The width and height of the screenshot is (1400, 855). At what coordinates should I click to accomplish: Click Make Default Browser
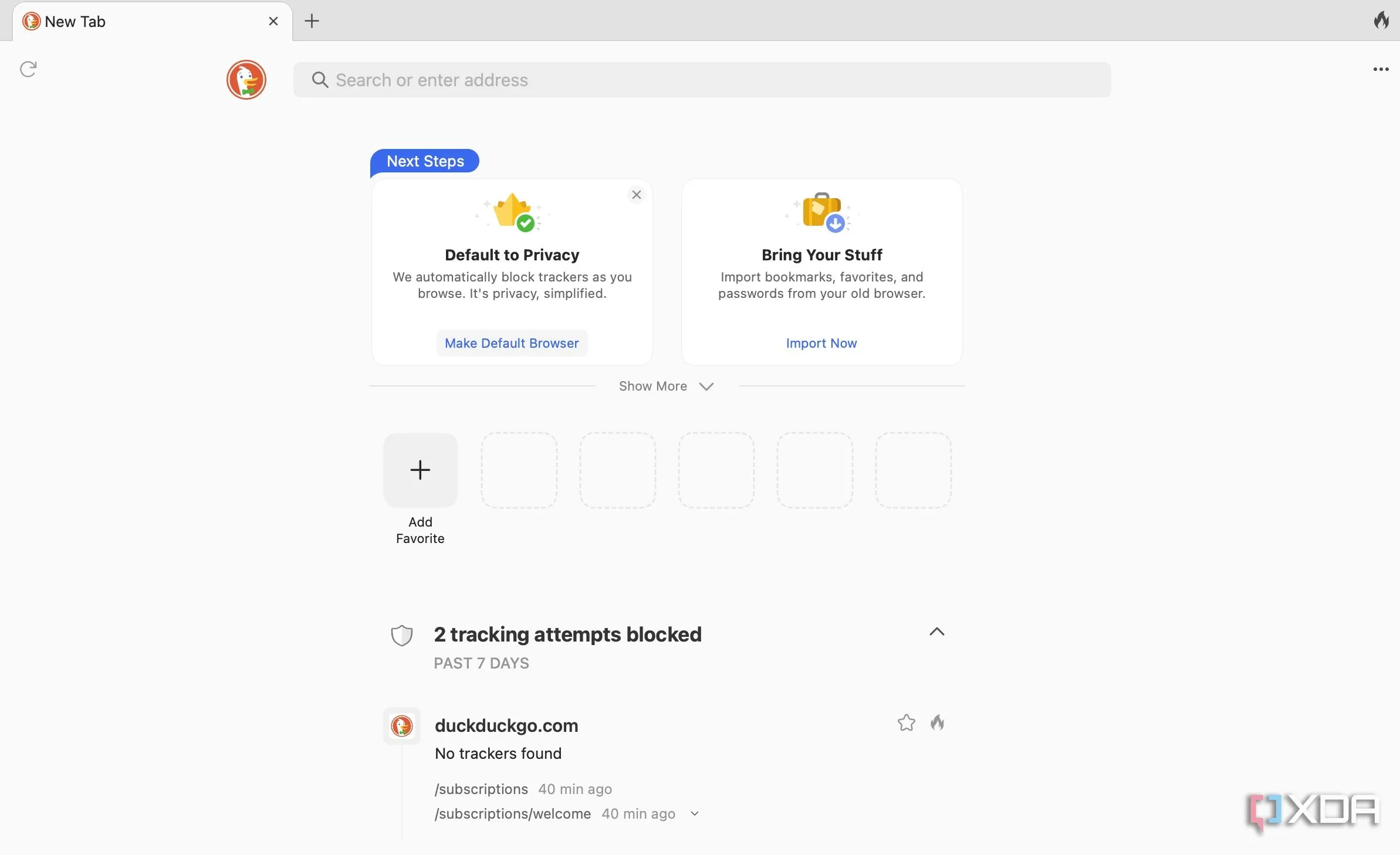[511, 342]
